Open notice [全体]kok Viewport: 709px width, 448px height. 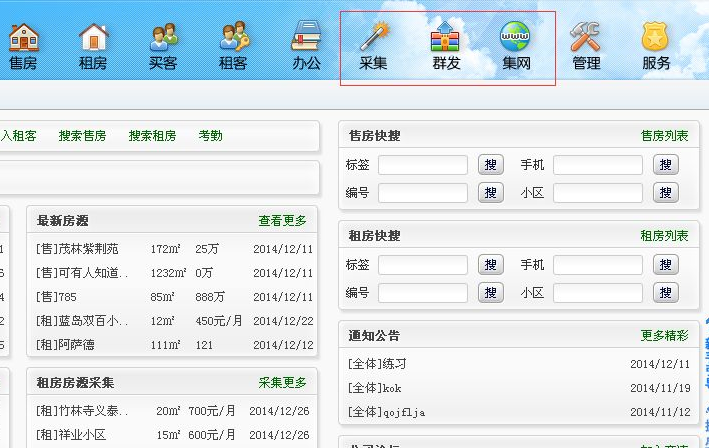pos(374,388)
